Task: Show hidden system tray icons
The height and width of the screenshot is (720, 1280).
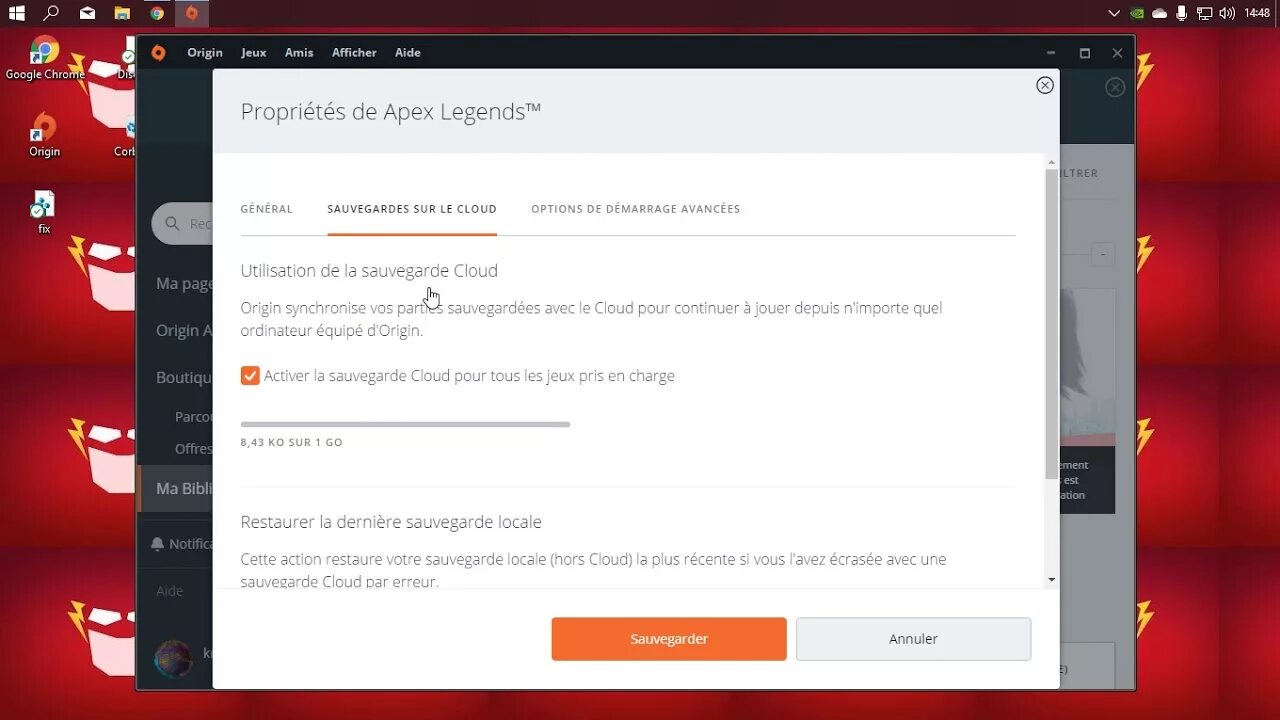Action: pos(1114,13)
